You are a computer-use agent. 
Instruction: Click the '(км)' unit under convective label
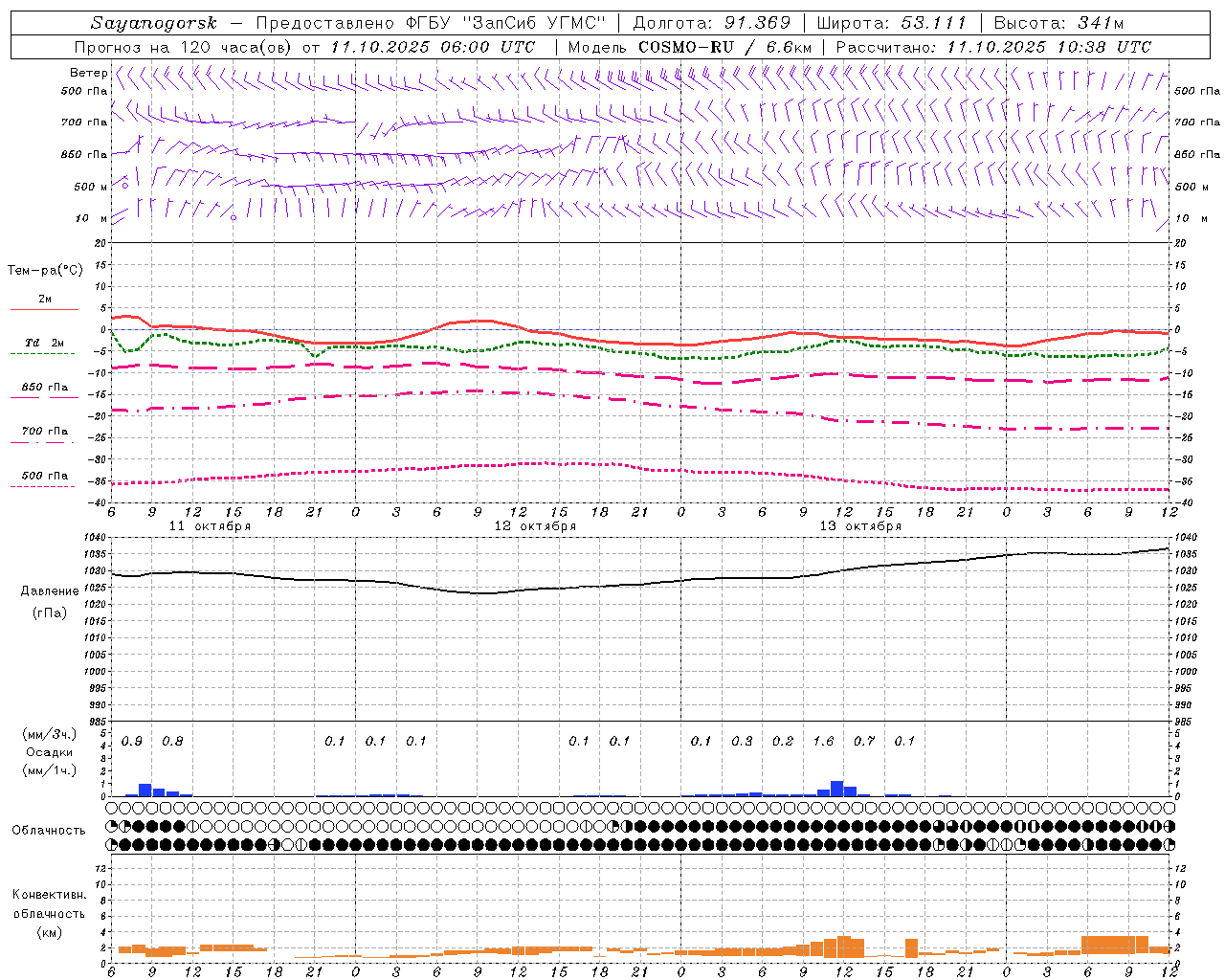(50, 932)
